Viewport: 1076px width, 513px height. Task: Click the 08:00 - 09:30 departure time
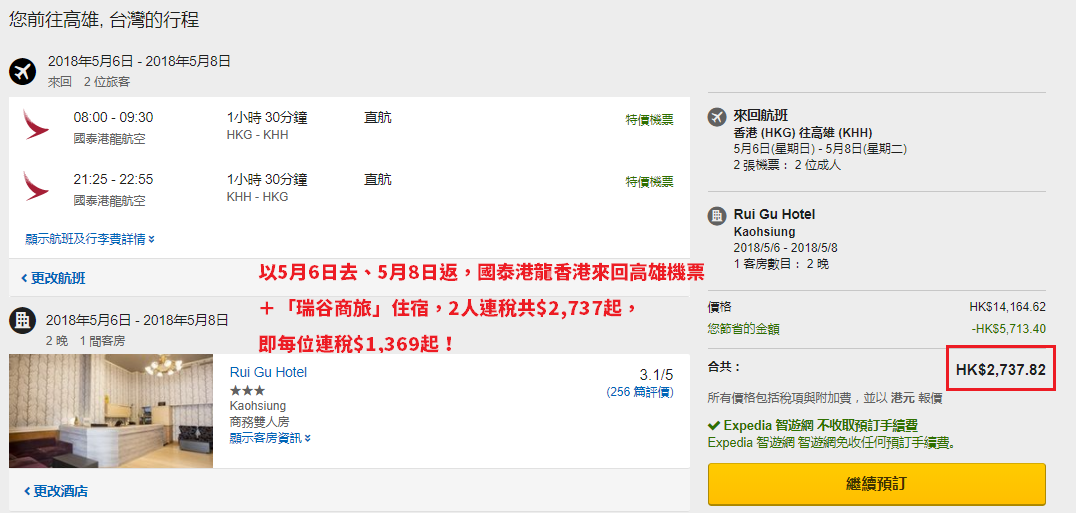[x=113, y=117]
